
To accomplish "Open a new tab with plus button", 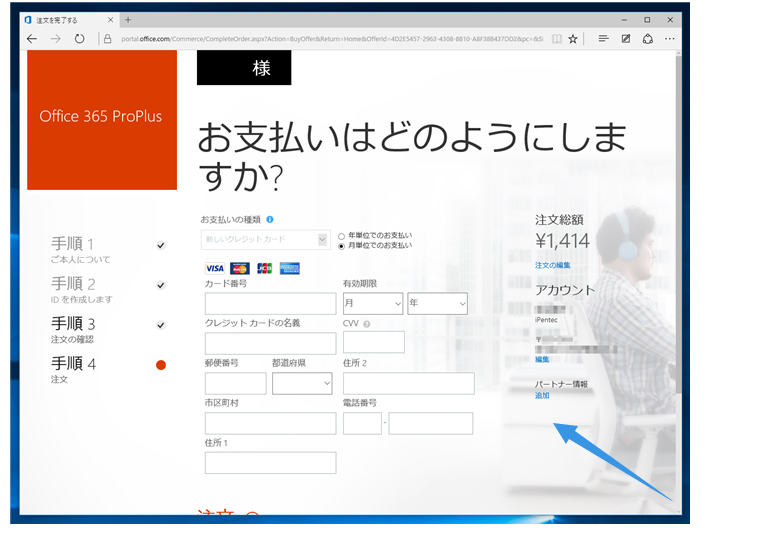I will tap(128, 20).
